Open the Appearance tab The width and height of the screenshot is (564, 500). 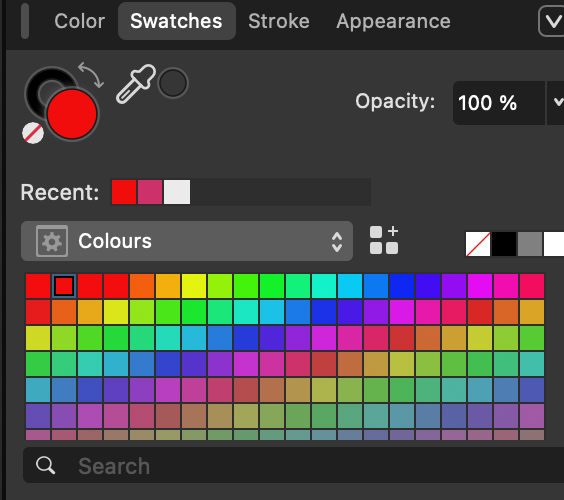click(x=393, y=21)
